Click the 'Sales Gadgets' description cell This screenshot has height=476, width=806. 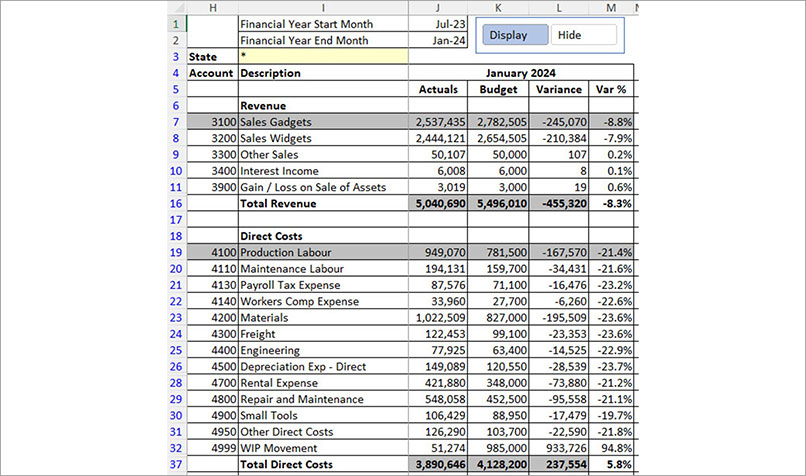click(x=323, y=122)
